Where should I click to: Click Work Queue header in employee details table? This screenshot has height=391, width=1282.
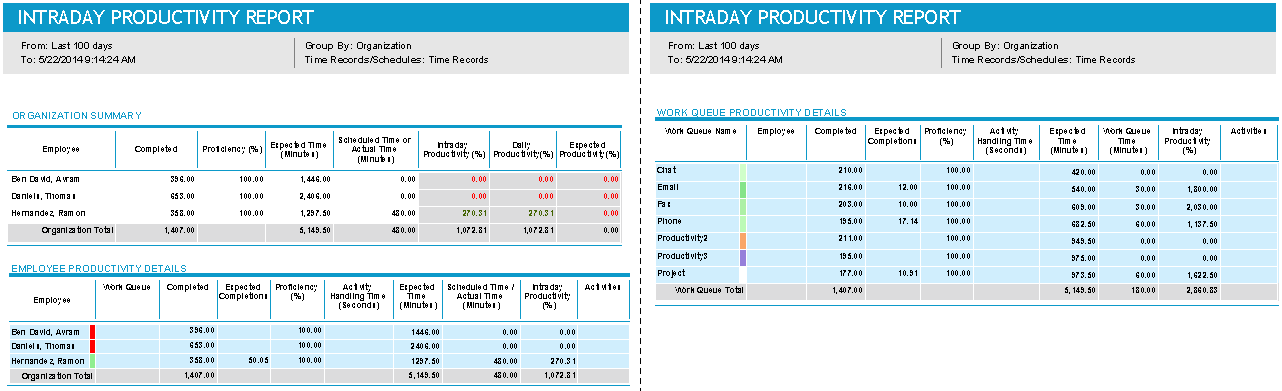(x=127, y=287)
